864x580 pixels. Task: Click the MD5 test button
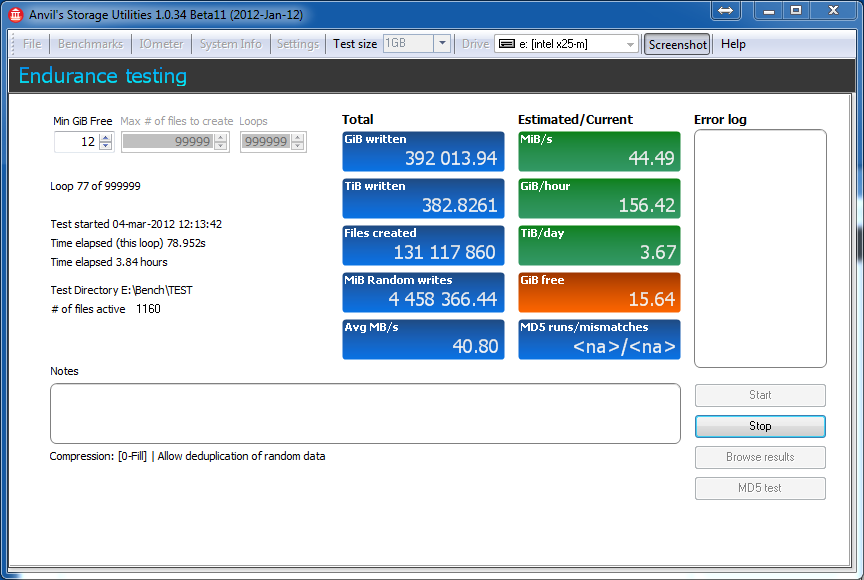click(760, 488)
